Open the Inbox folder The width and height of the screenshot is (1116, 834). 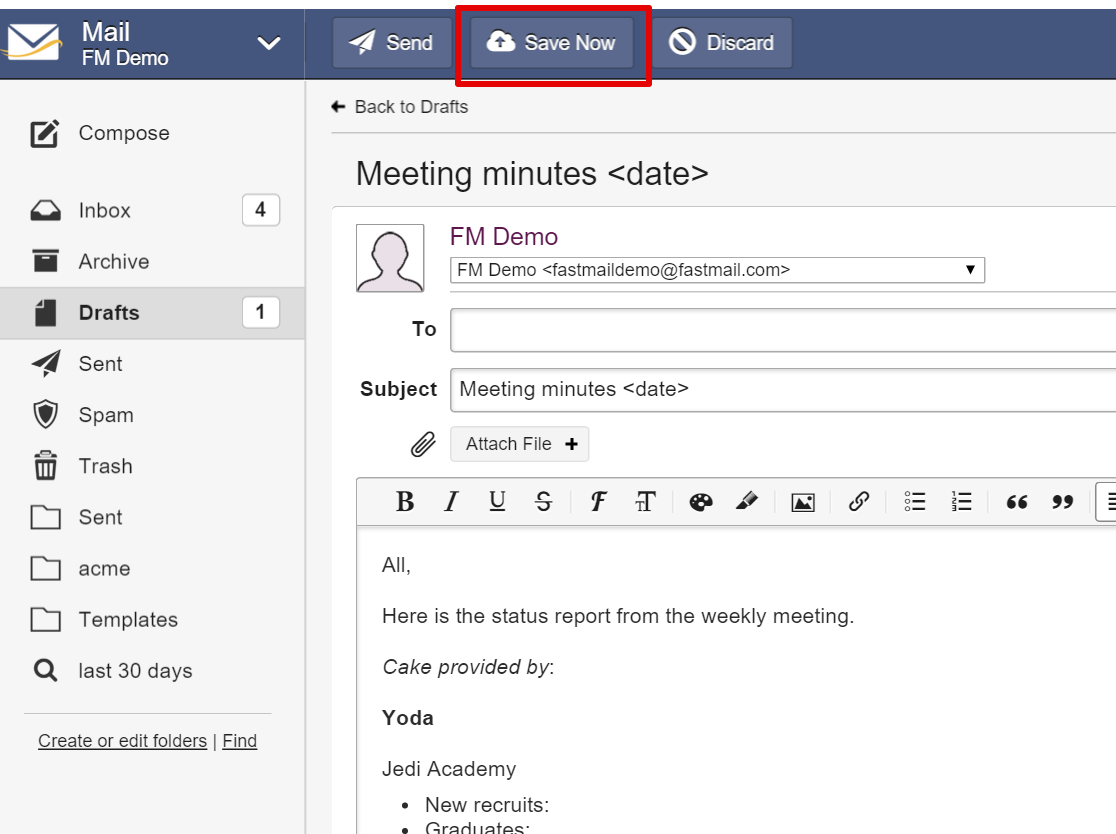pyautogui.click(x=105, y=211)
